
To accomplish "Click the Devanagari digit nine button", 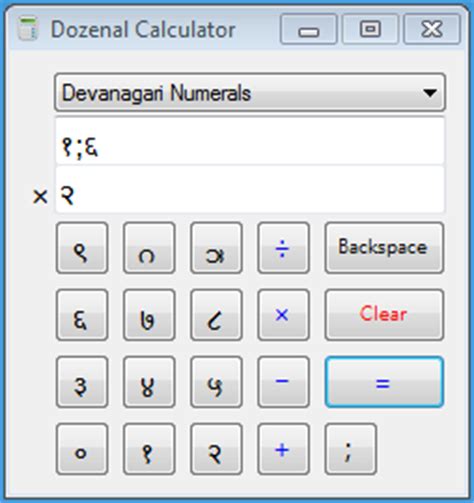I will pyautogui.click(x=82, y=248).
